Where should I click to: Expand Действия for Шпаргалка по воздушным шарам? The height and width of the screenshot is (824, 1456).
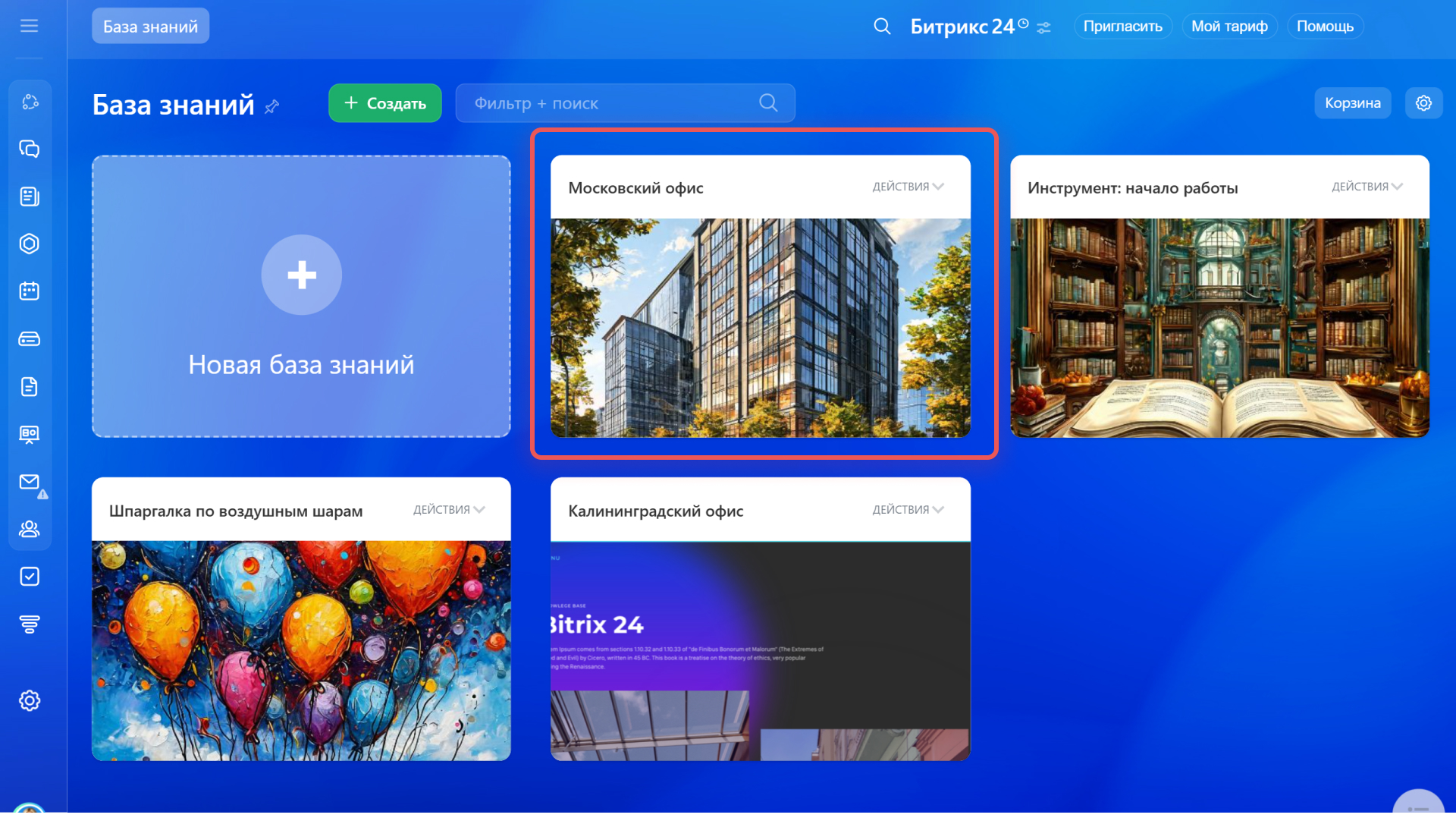(449, 510)
